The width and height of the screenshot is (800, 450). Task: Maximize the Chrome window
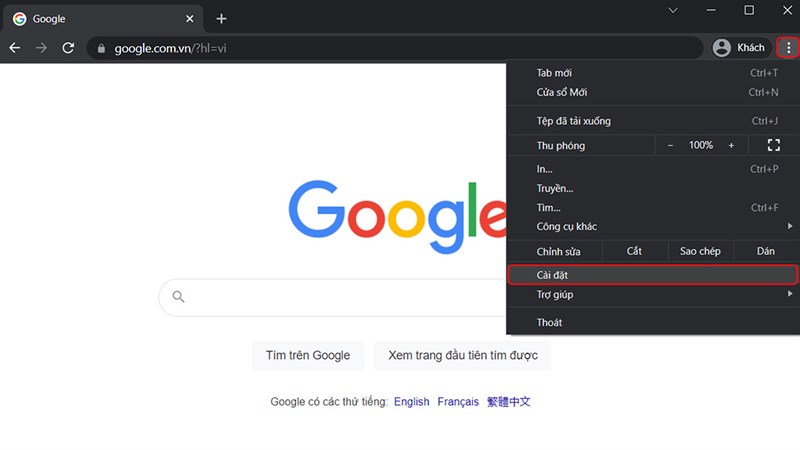(x=749, y=10)
